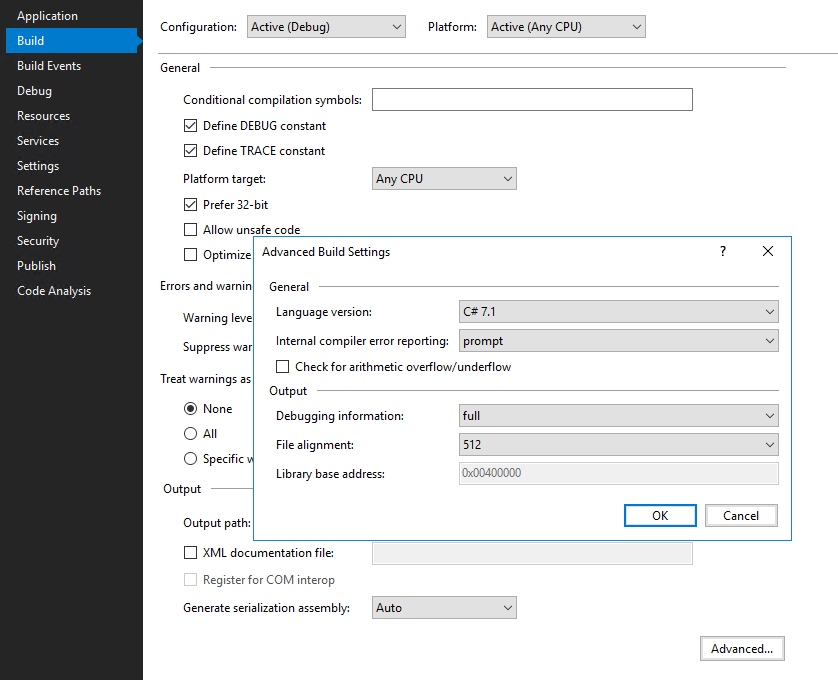Open the Language version dropdown
The image size is (838, 680).
618,312
